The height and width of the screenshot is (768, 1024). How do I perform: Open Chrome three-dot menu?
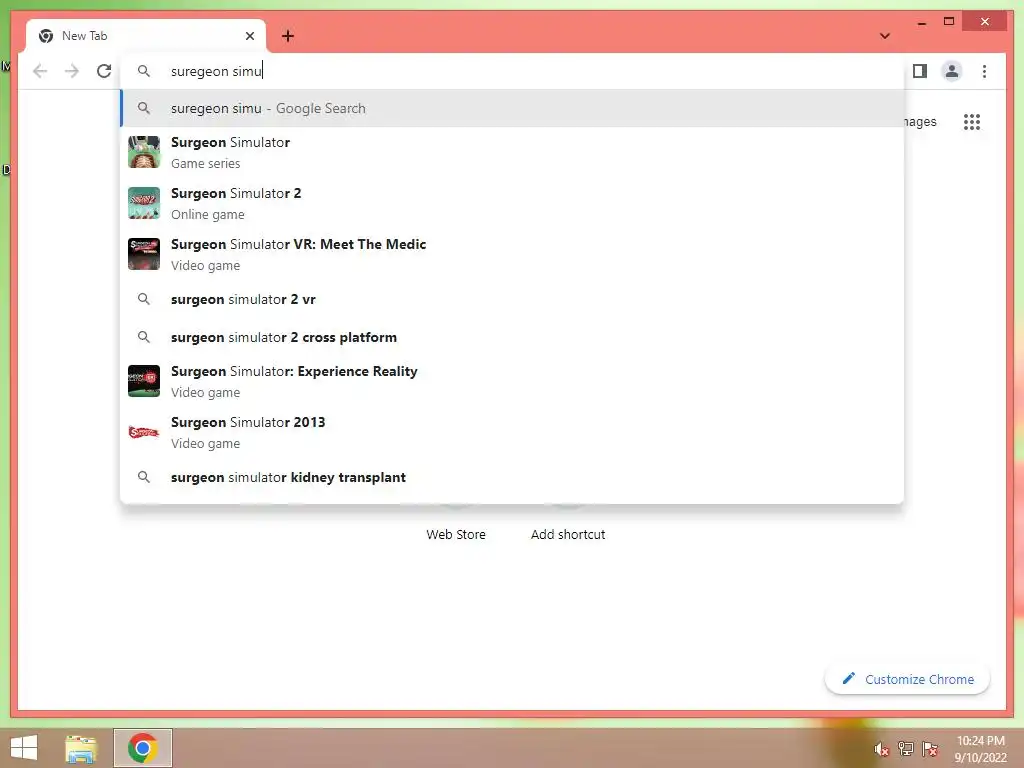click(x=984, y=71)
